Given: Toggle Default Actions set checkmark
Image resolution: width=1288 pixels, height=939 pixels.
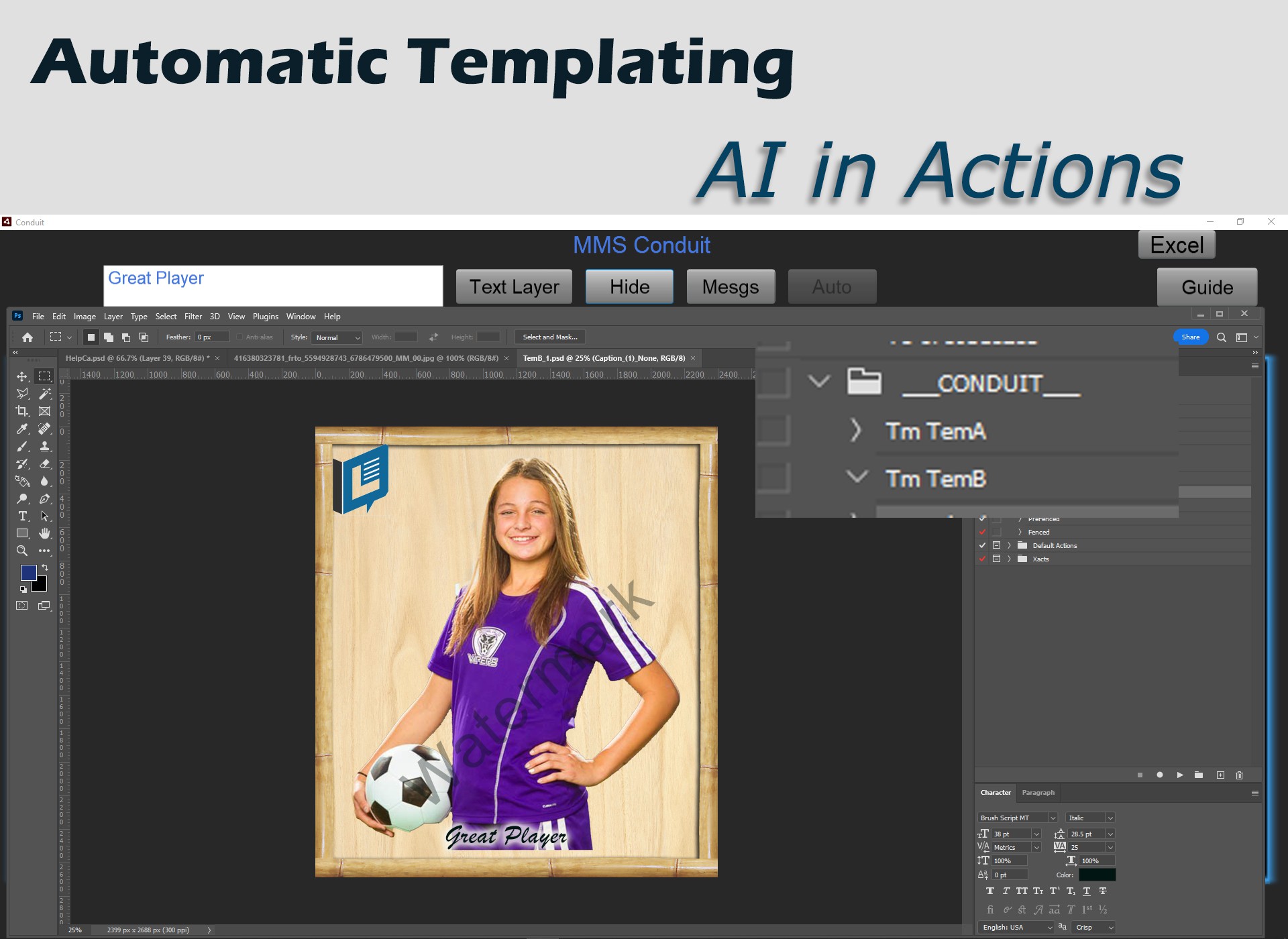Looking at the screenshot, I should pos(983,545).
